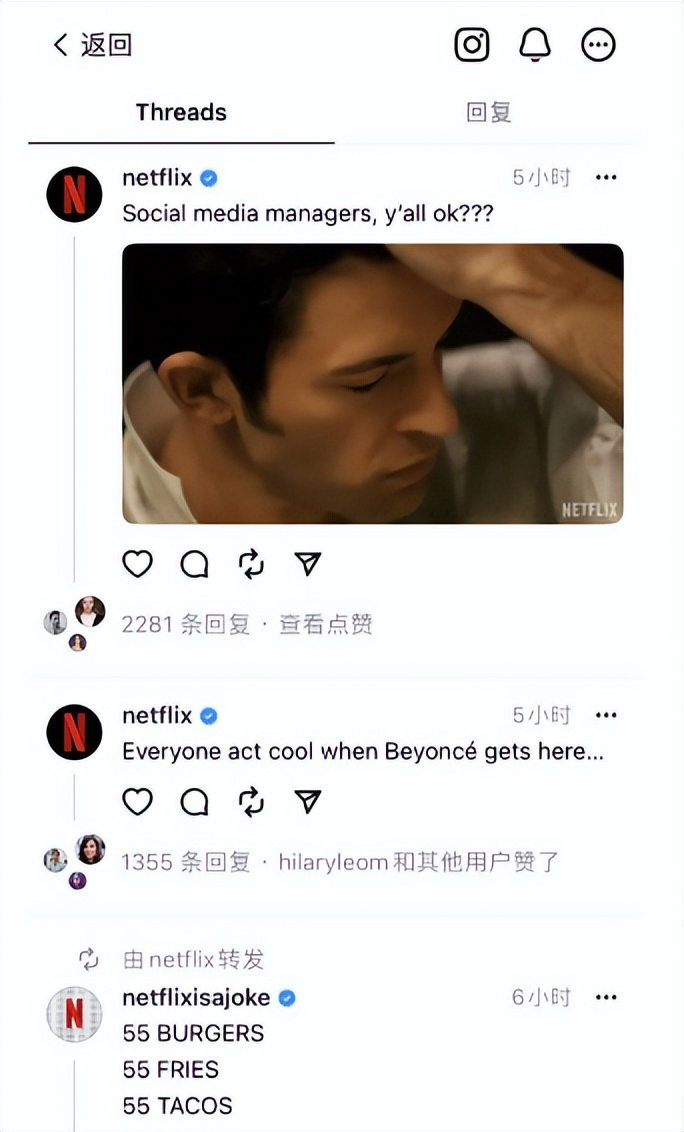
Task: Switch to the Threads tab
Action: point(181,113)
